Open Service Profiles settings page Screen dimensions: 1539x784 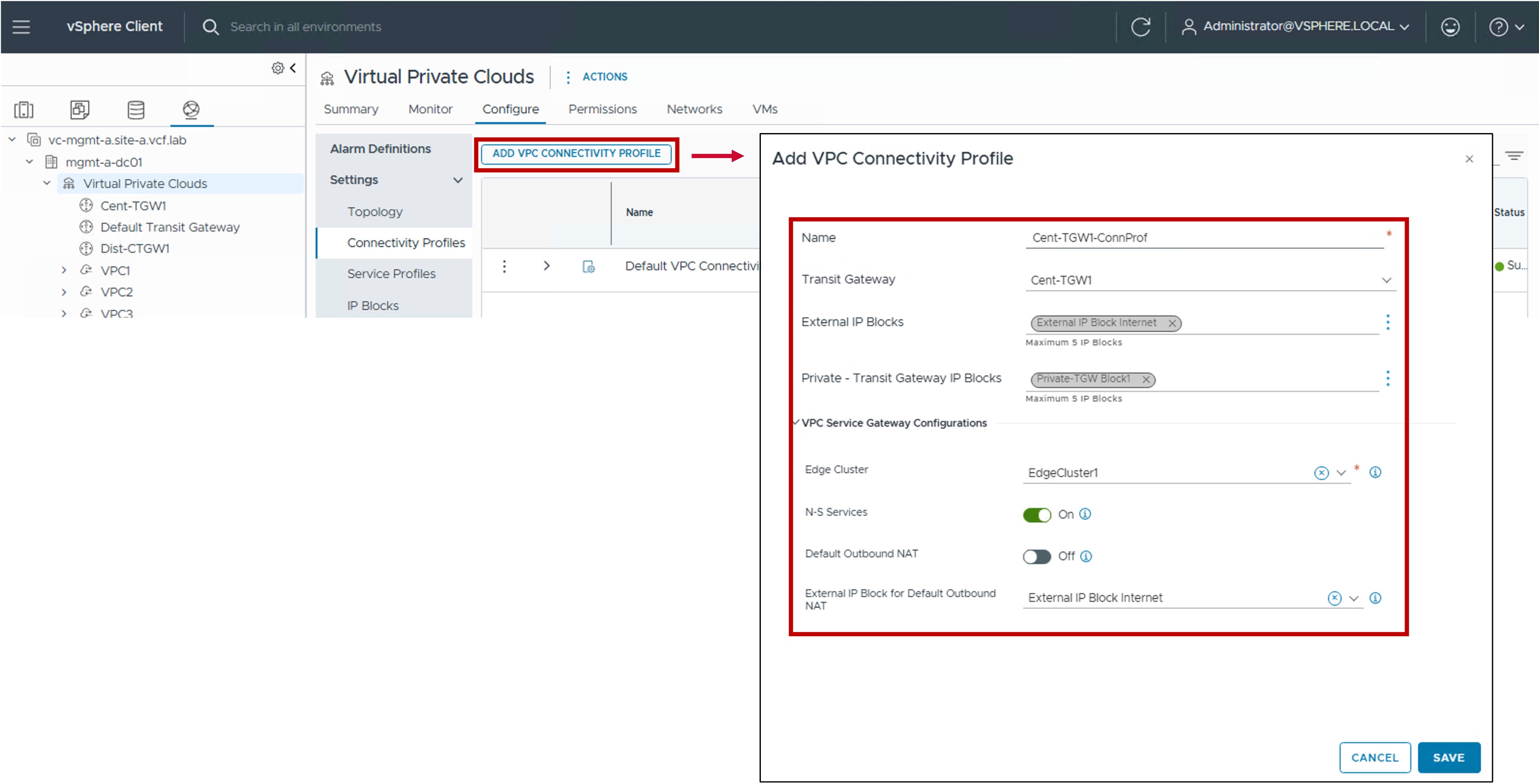coord(391,274)
